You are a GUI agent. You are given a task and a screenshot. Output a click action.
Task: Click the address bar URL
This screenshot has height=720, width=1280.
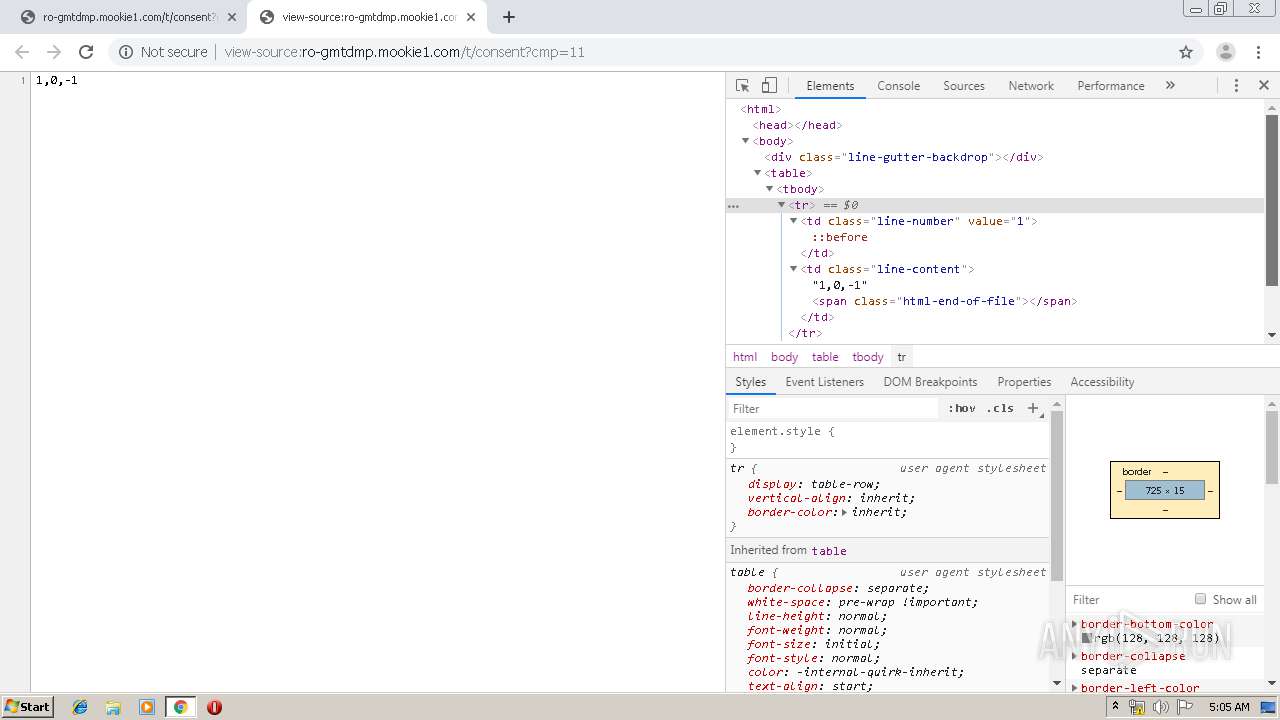[x=404, y=52]
